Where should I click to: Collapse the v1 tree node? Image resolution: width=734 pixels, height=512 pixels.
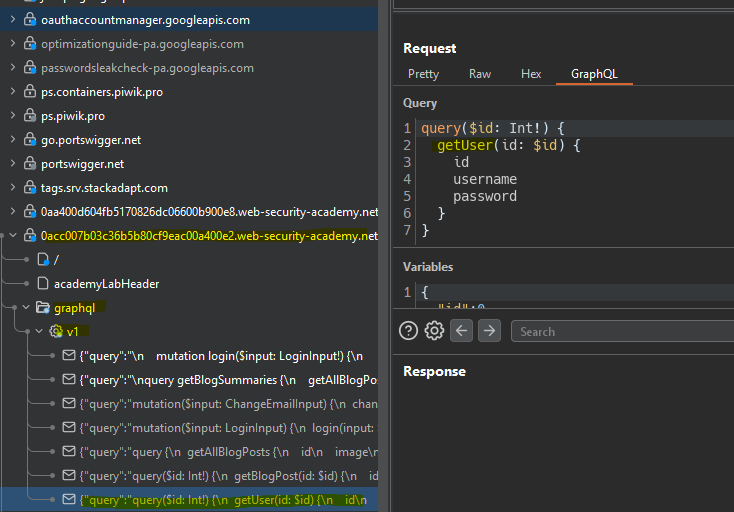coord(39,331)
